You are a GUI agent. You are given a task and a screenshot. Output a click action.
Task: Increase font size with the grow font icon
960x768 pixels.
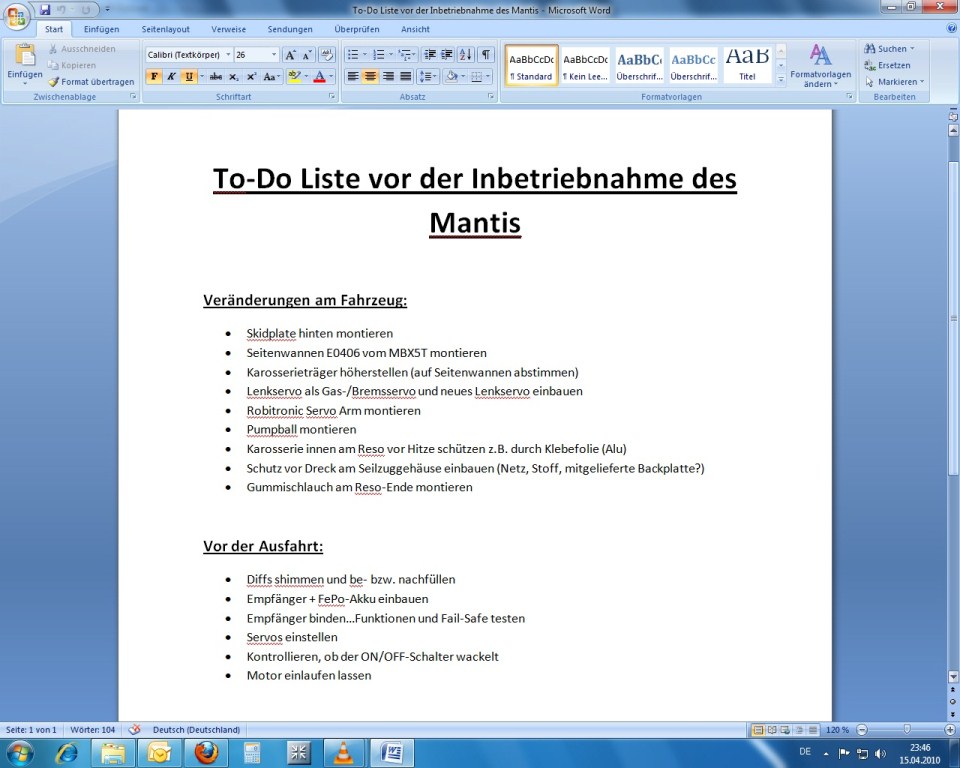pyautogui.click(x=290, y=55)
